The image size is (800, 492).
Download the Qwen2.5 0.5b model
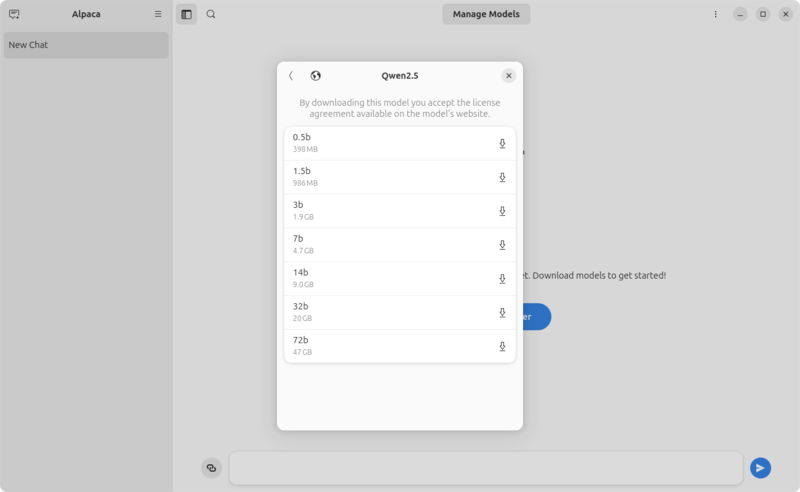[502, 144]
